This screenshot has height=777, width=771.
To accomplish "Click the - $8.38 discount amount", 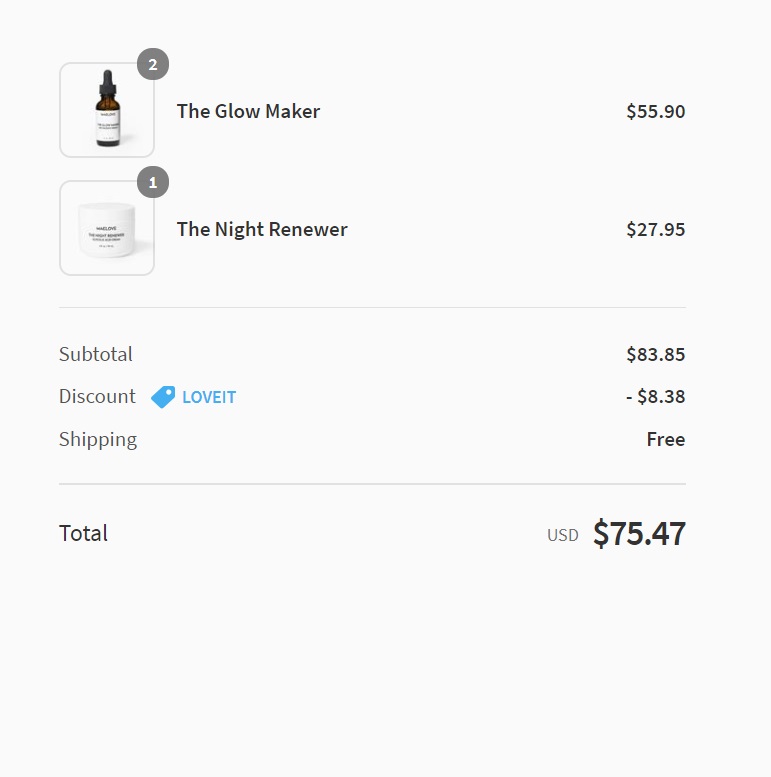I will (655, 396).
